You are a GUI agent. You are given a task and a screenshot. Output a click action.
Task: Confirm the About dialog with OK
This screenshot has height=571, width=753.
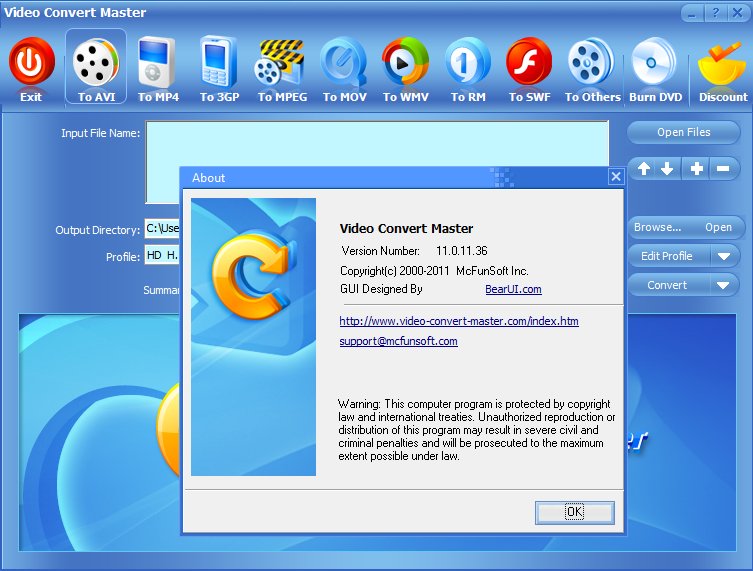click(x=574, y=512)
